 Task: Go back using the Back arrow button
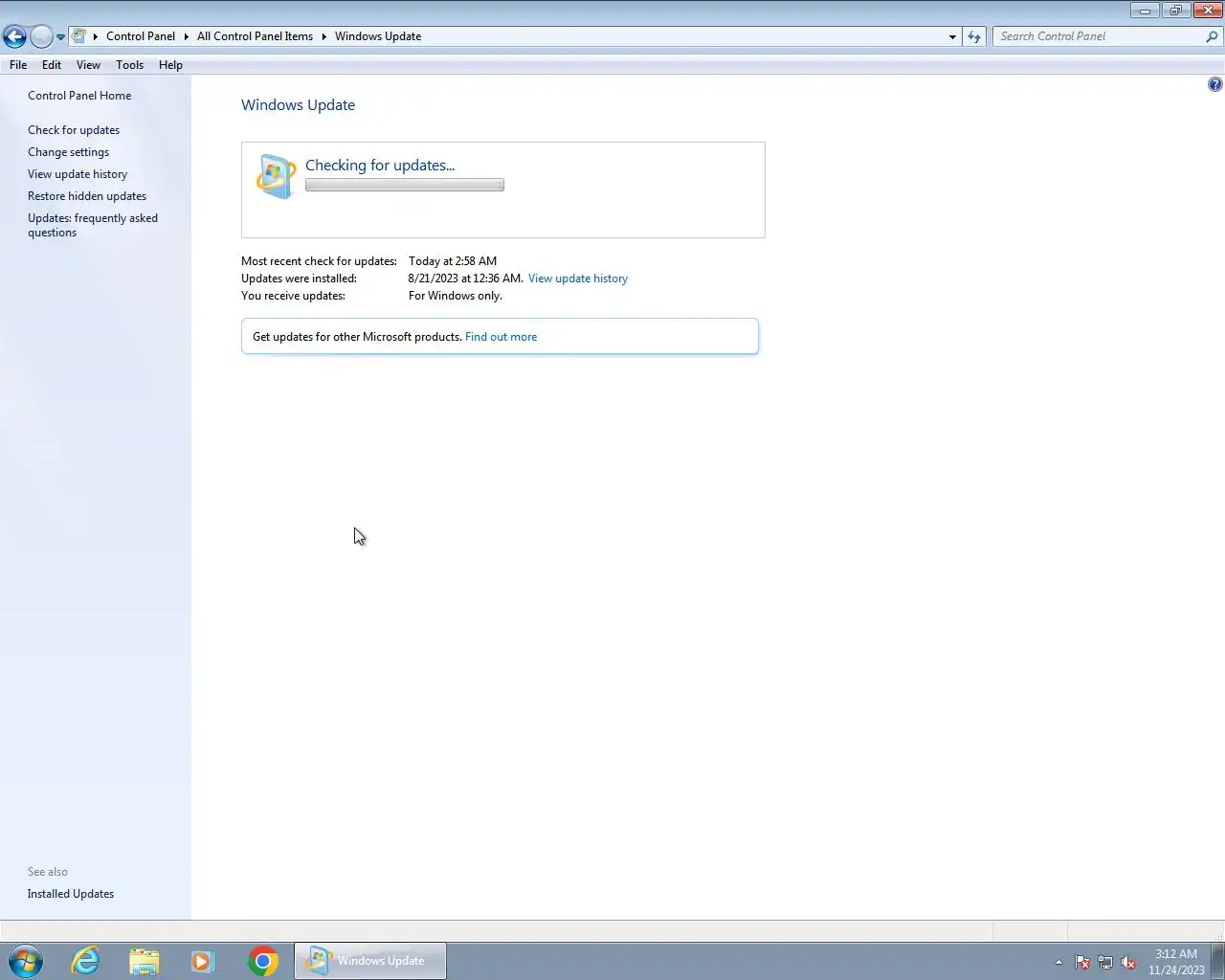(14, 36)
